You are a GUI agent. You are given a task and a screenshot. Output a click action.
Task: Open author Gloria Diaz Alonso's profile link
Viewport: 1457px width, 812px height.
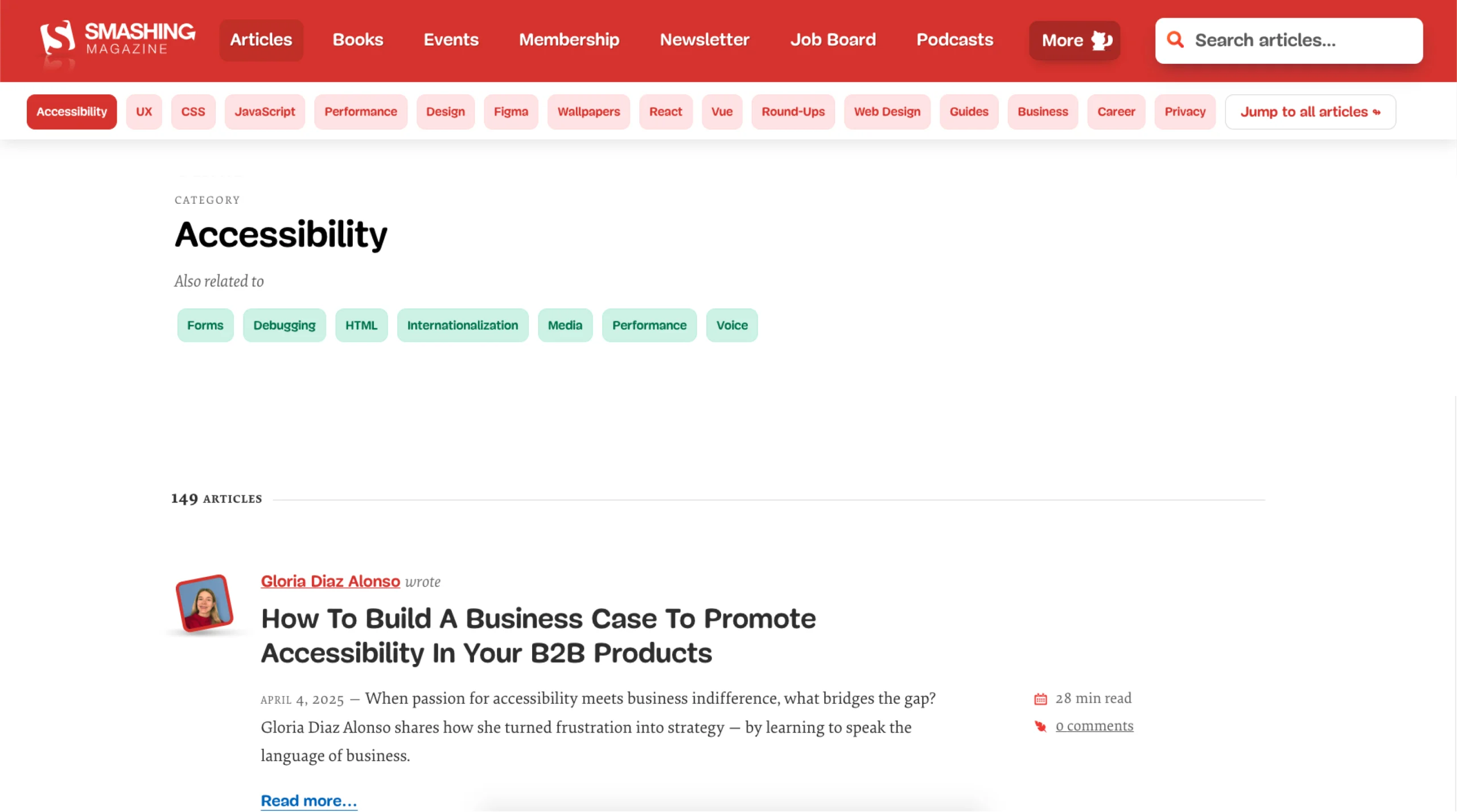[330, 582]
